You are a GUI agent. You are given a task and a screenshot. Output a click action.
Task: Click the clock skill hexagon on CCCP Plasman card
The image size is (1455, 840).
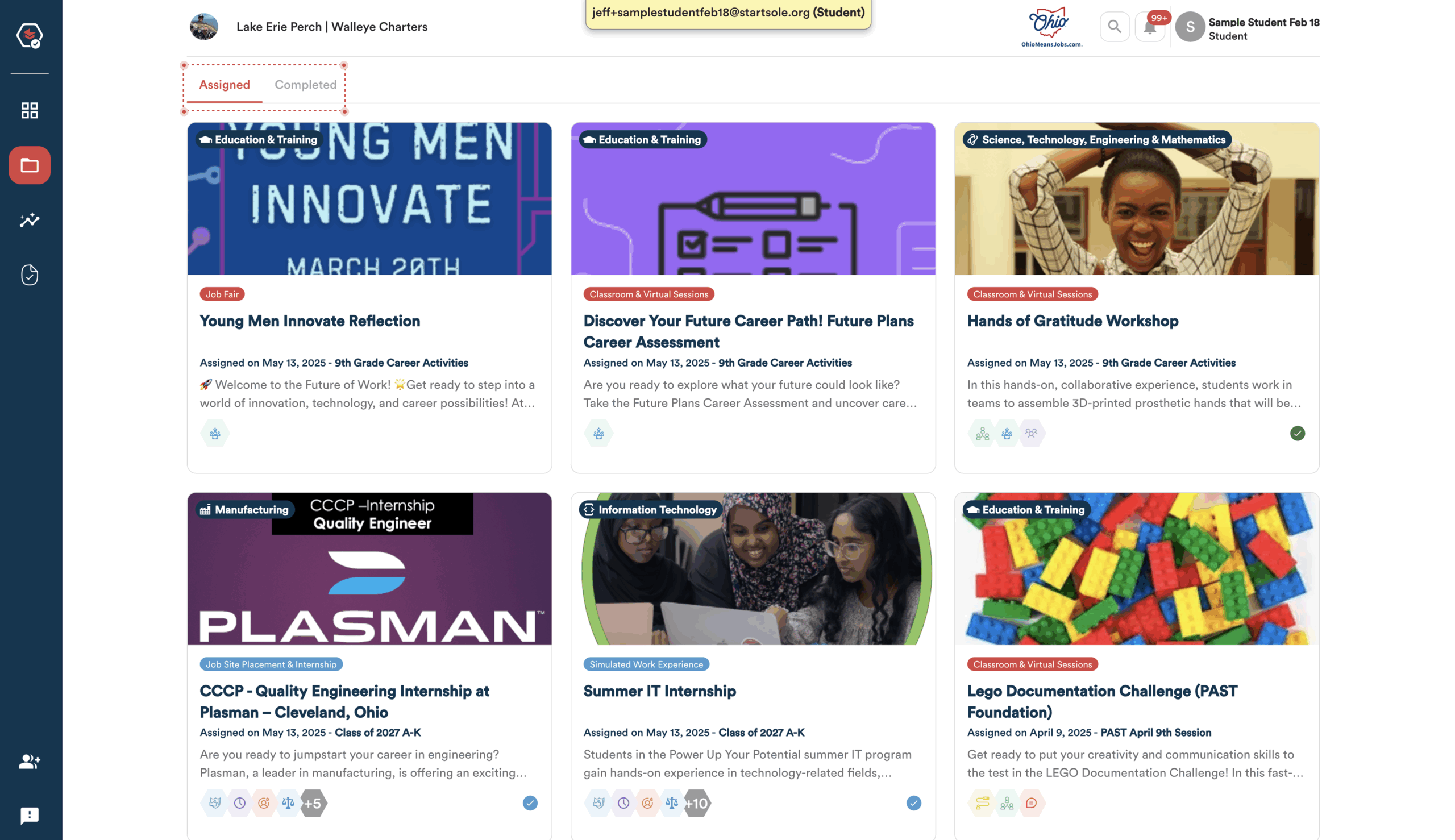239,803
